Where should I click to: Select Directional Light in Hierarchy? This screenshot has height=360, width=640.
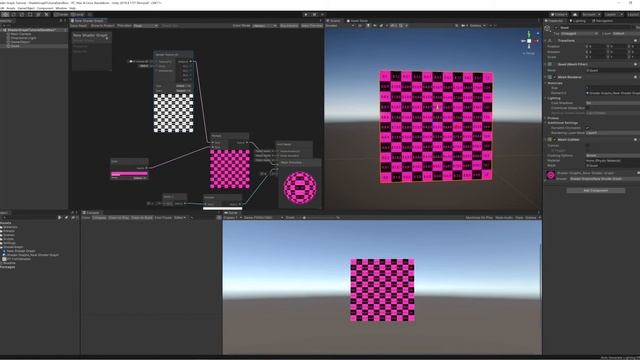pyautogui.click(x=23, y=38)
